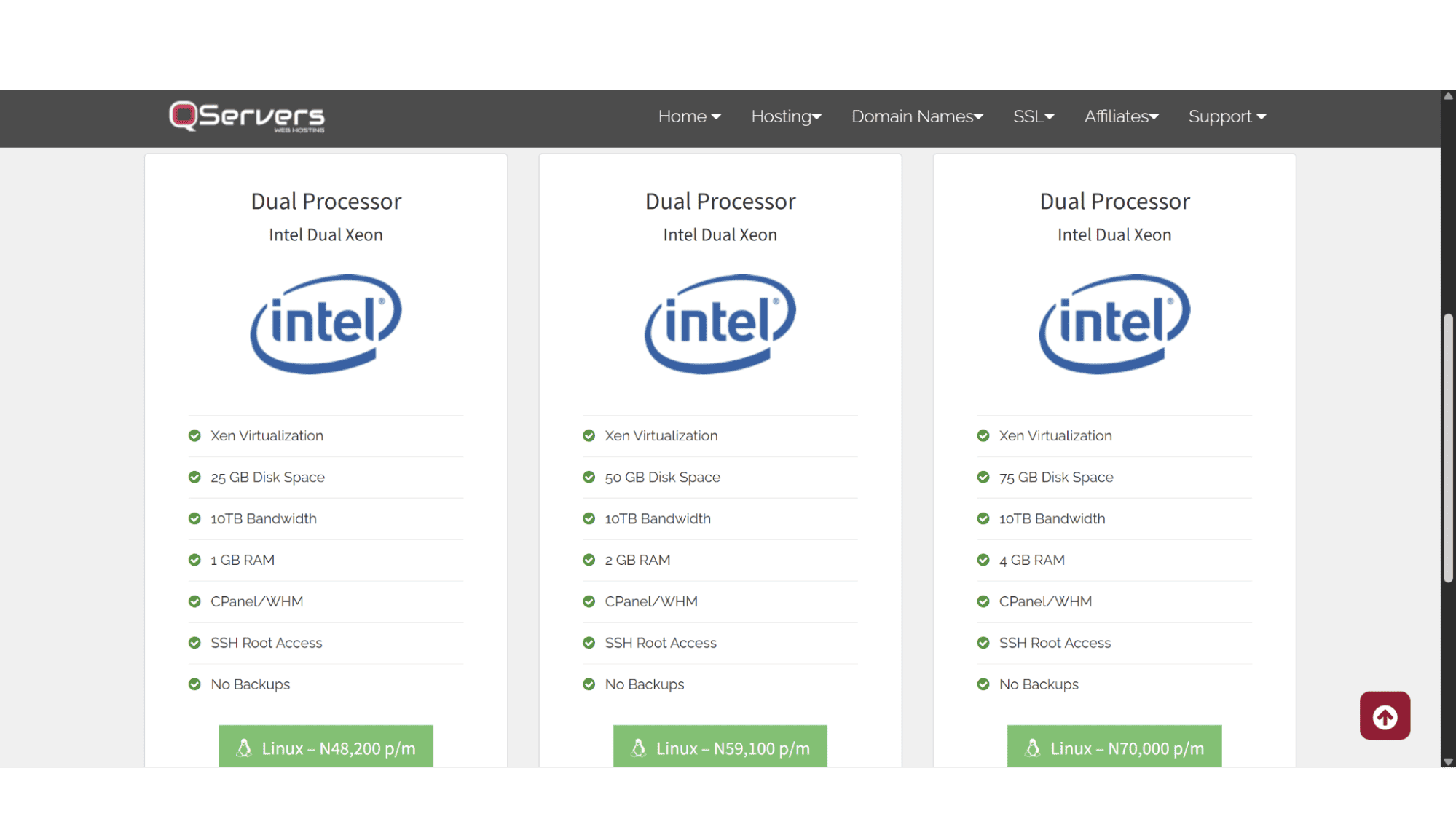
Task: Click the page's vertical scrollbar thumb
Action: coord(1448,448)
